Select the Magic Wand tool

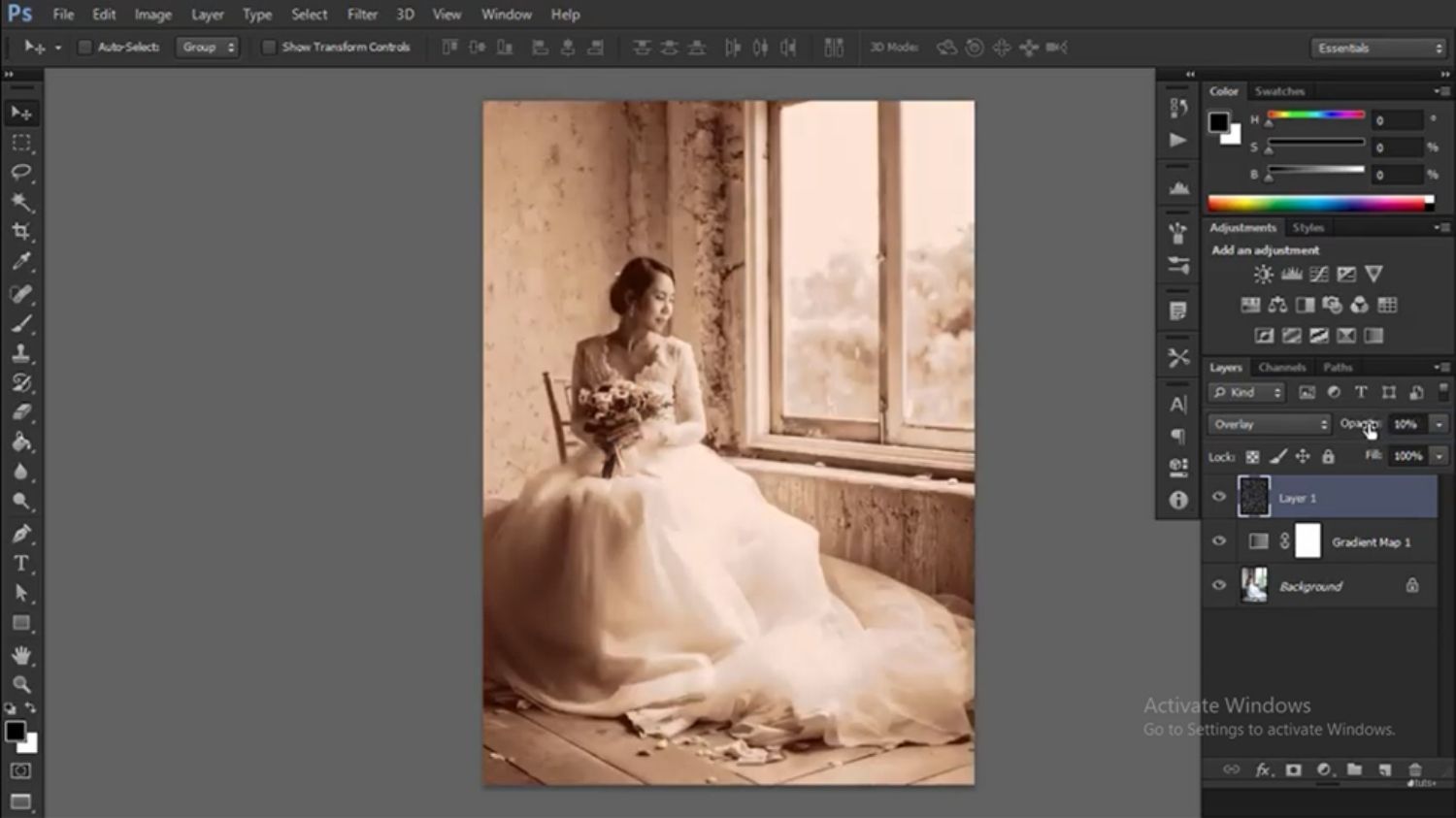pos(21,202)
